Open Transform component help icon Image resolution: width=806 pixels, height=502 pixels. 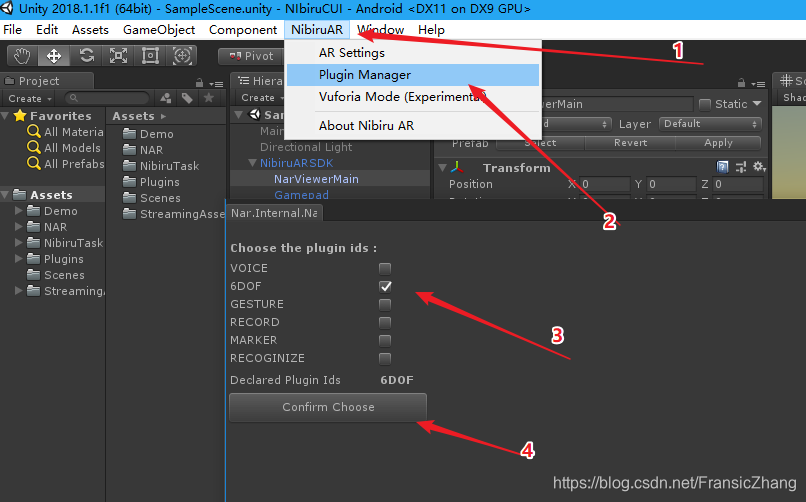click(722, 166)
